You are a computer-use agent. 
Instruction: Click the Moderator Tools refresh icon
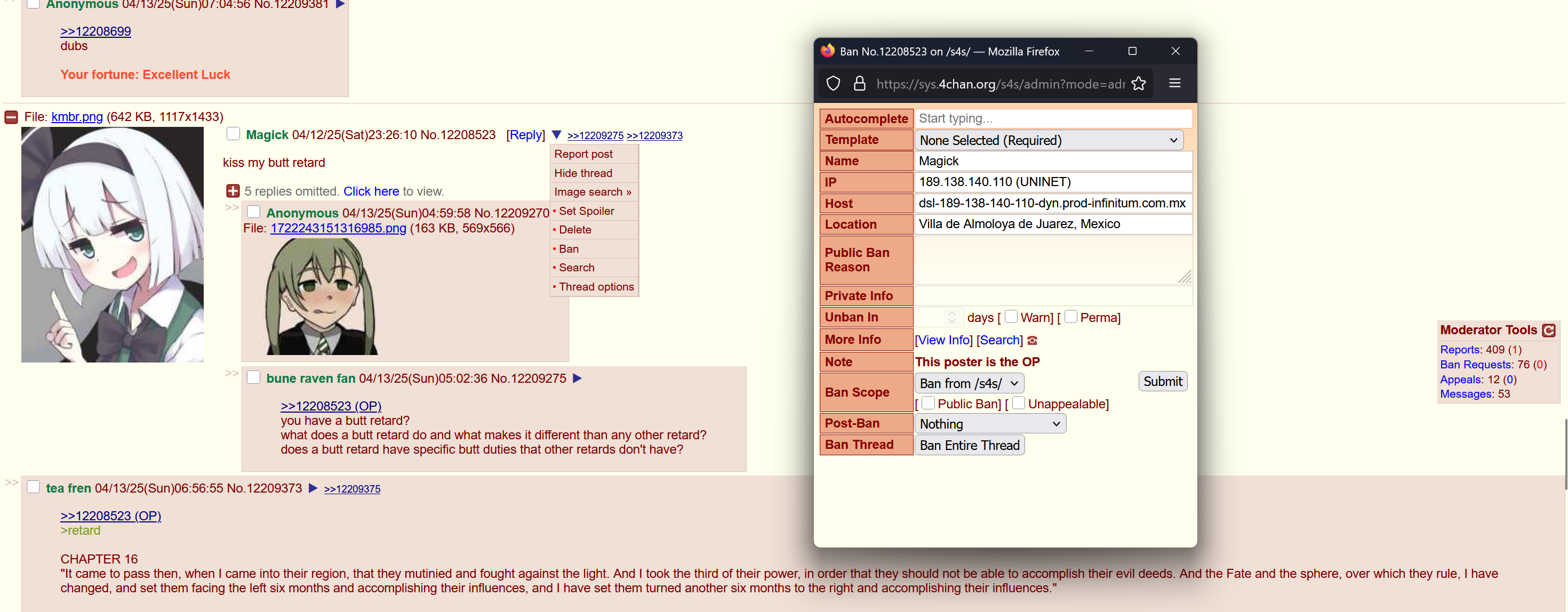1548,331
